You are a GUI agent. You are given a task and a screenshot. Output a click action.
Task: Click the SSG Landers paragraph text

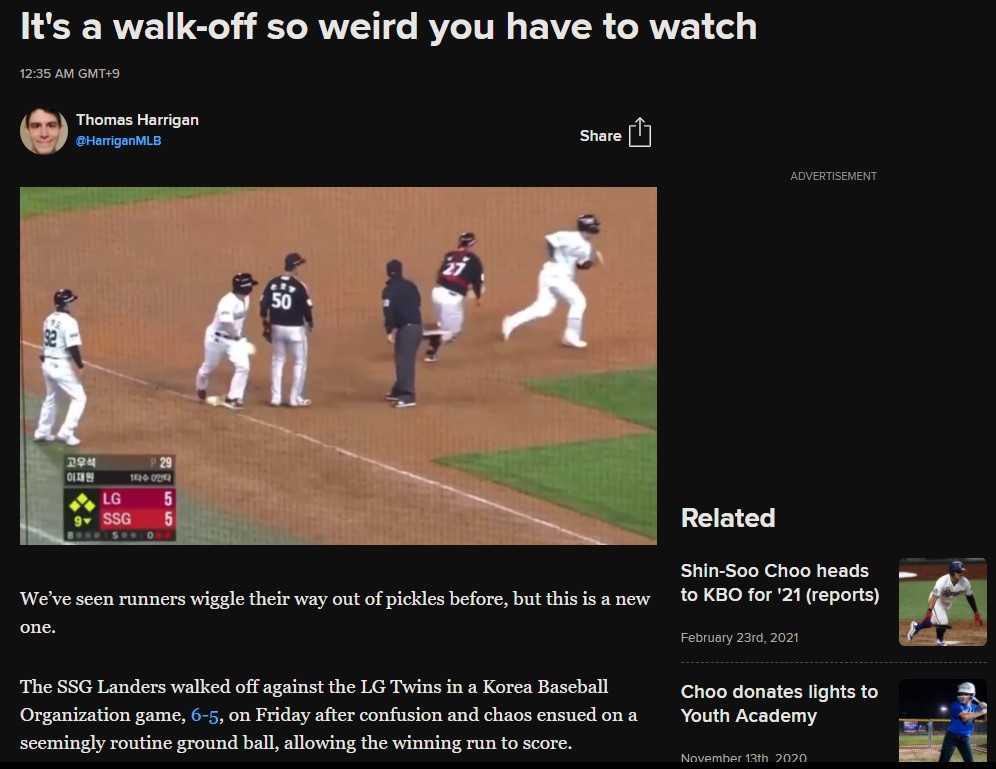click(328, 715)
